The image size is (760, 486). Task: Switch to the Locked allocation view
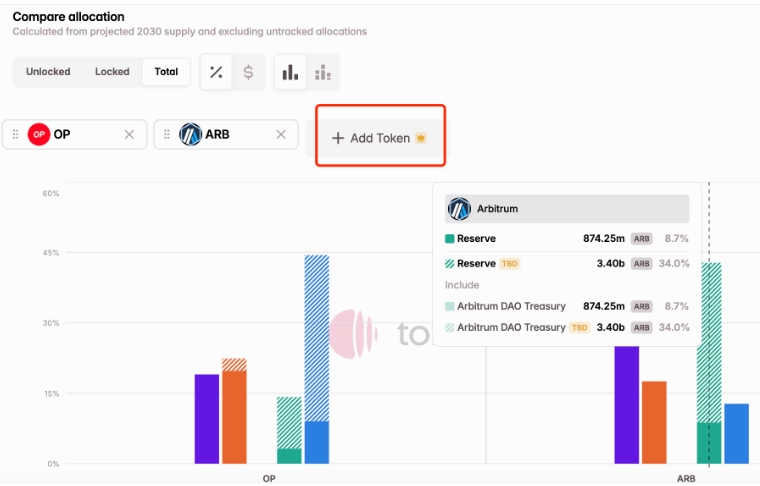click(112, 72)
